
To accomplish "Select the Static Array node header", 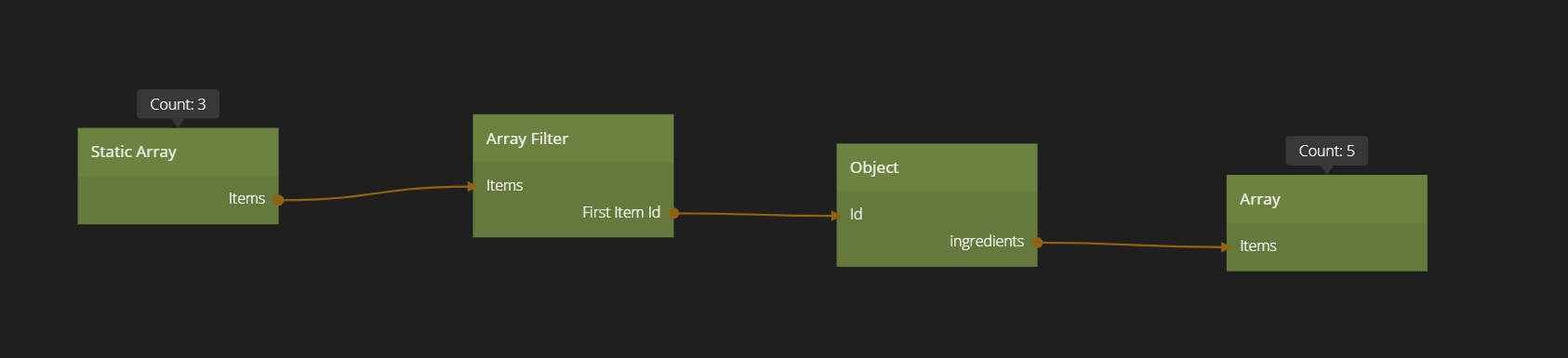I will coord(178,152).
